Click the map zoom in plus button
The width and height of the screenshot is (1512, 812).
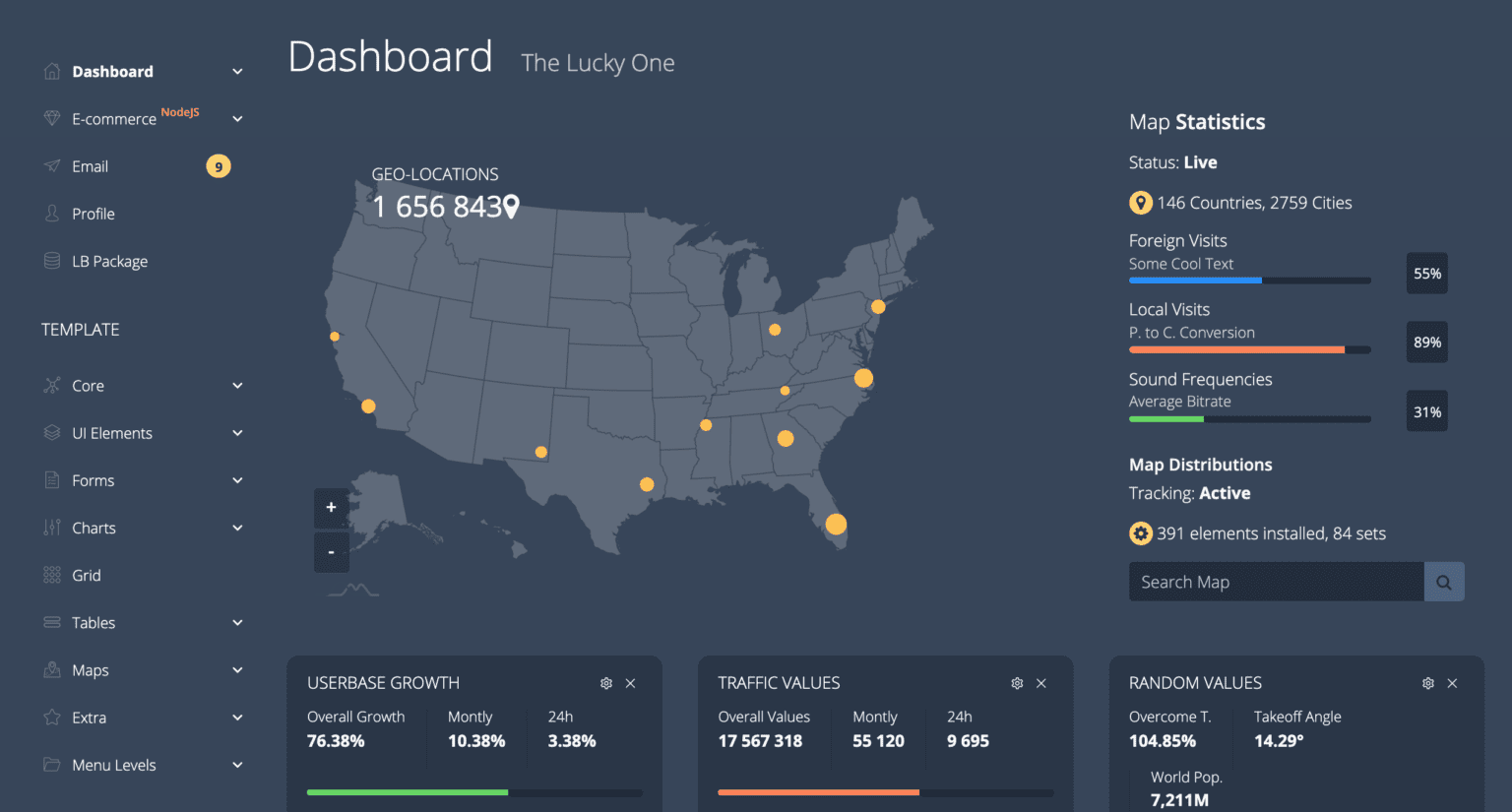[x=331, y=508]
